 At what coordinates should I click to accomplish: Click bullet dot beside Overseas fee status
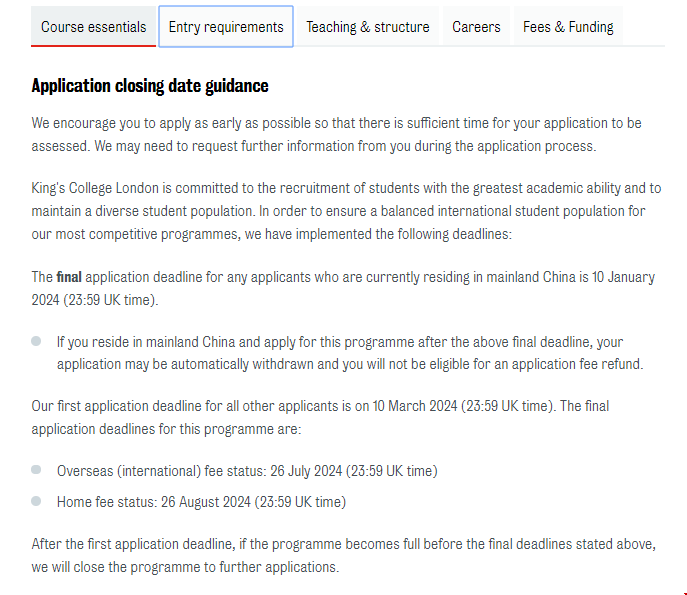[x=36, y=470]
